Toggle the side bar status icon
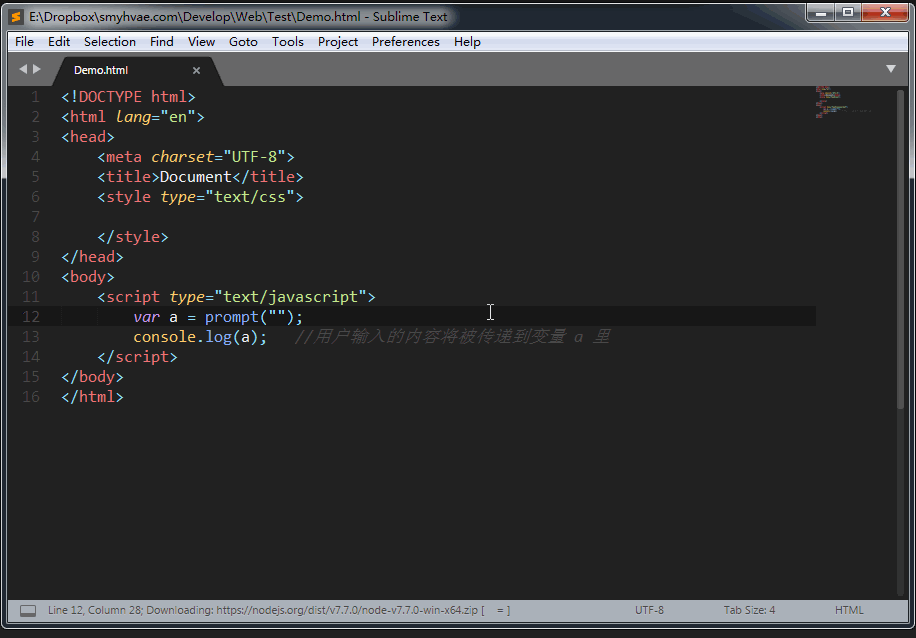916x638 pixels. click(x=28, y=611)
